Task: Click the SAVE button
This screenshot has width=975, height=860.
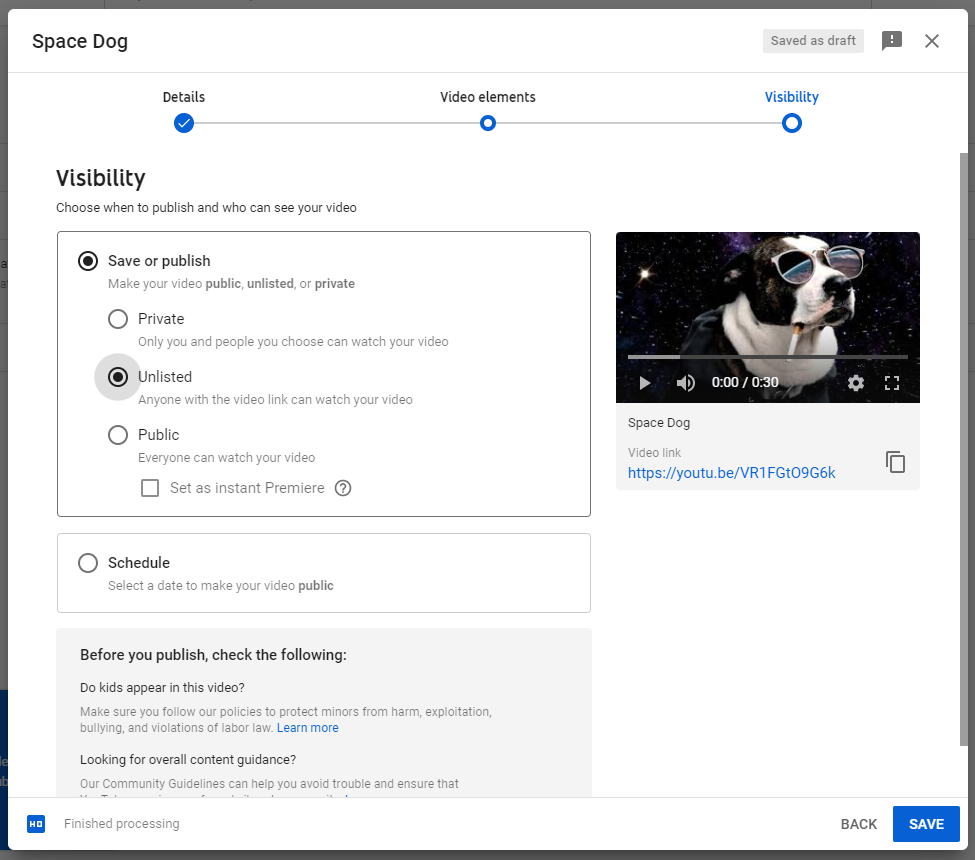Action: click(x=926, y=824)
